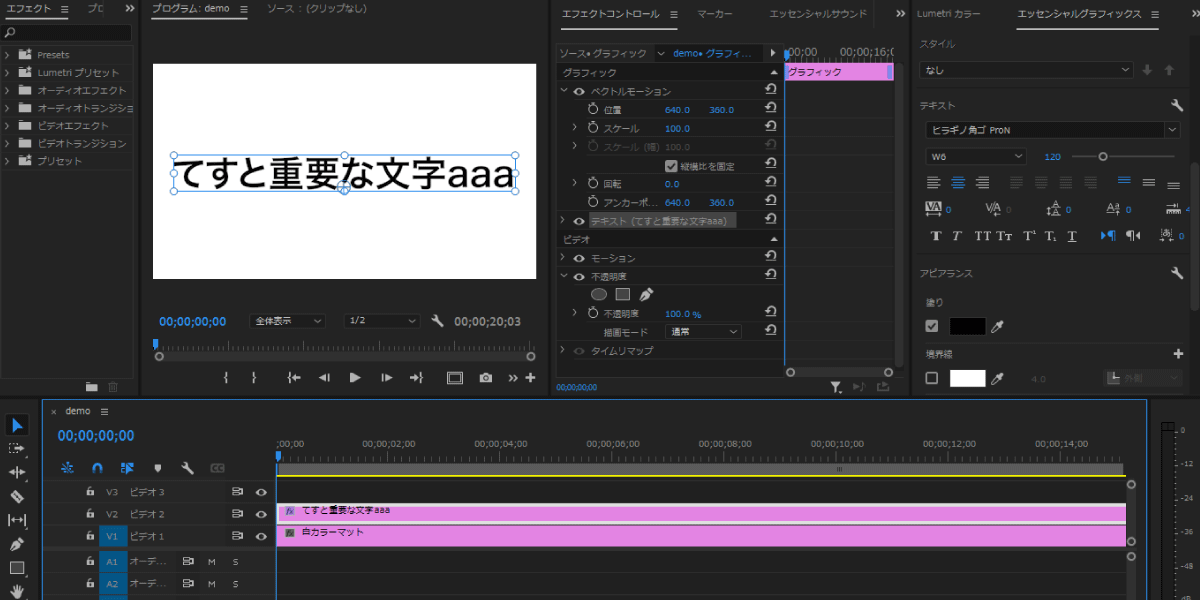Expand the タイムリマップ effect

[x=563, y=351]
